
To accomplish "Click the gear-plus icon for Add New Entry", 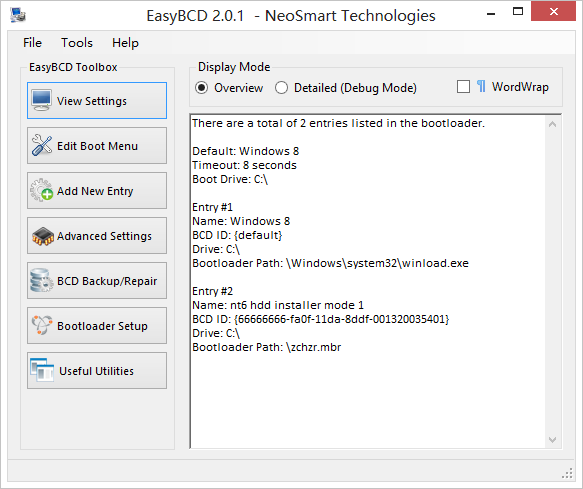I will [x=42, y=190].
